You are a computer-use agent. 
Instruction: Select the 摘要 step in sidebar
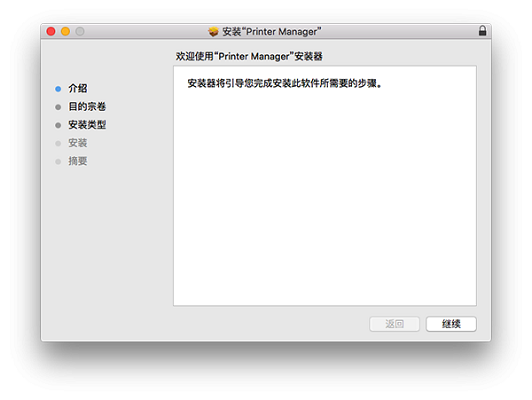click(78, 161)
